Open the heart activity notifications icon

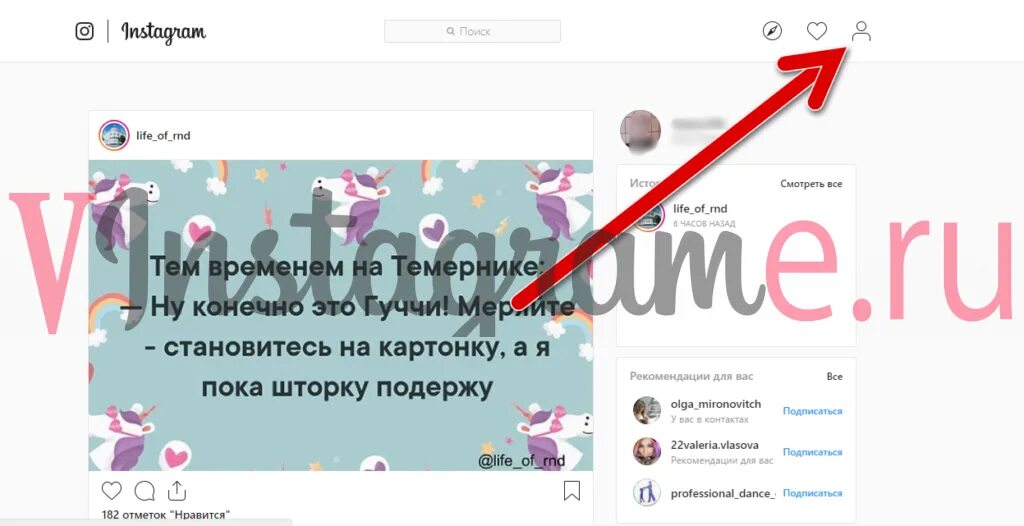click(x=816, y=31)
